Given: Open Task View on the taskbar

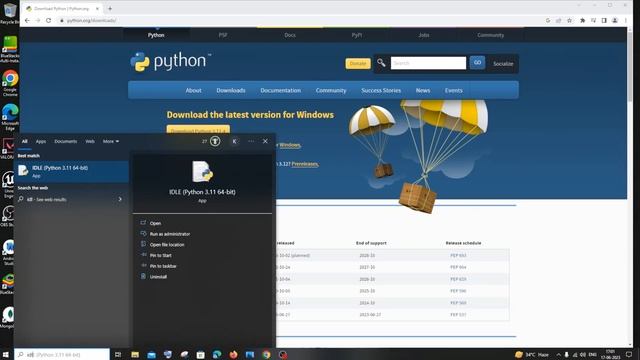Looking at the screenshot, I should (118, 354).
